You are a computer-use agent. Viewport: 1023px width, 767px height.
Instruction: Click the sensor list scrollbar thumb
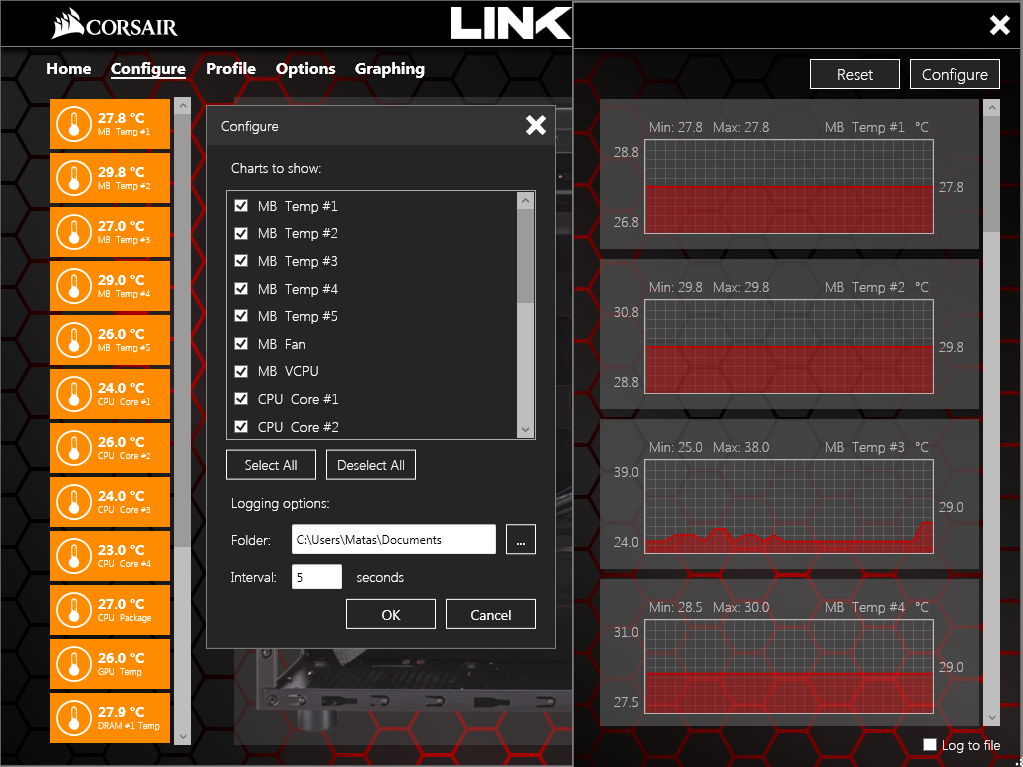pos(183,331)
